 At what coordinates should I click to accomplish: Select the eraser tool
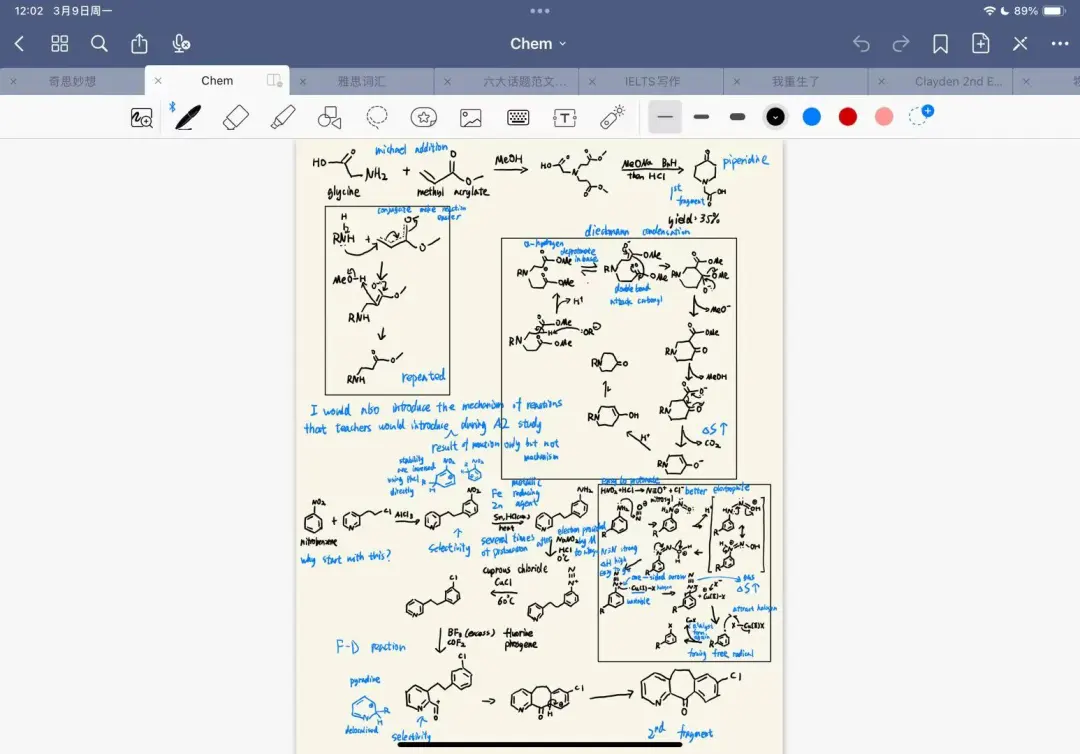[x=235, y=117]
